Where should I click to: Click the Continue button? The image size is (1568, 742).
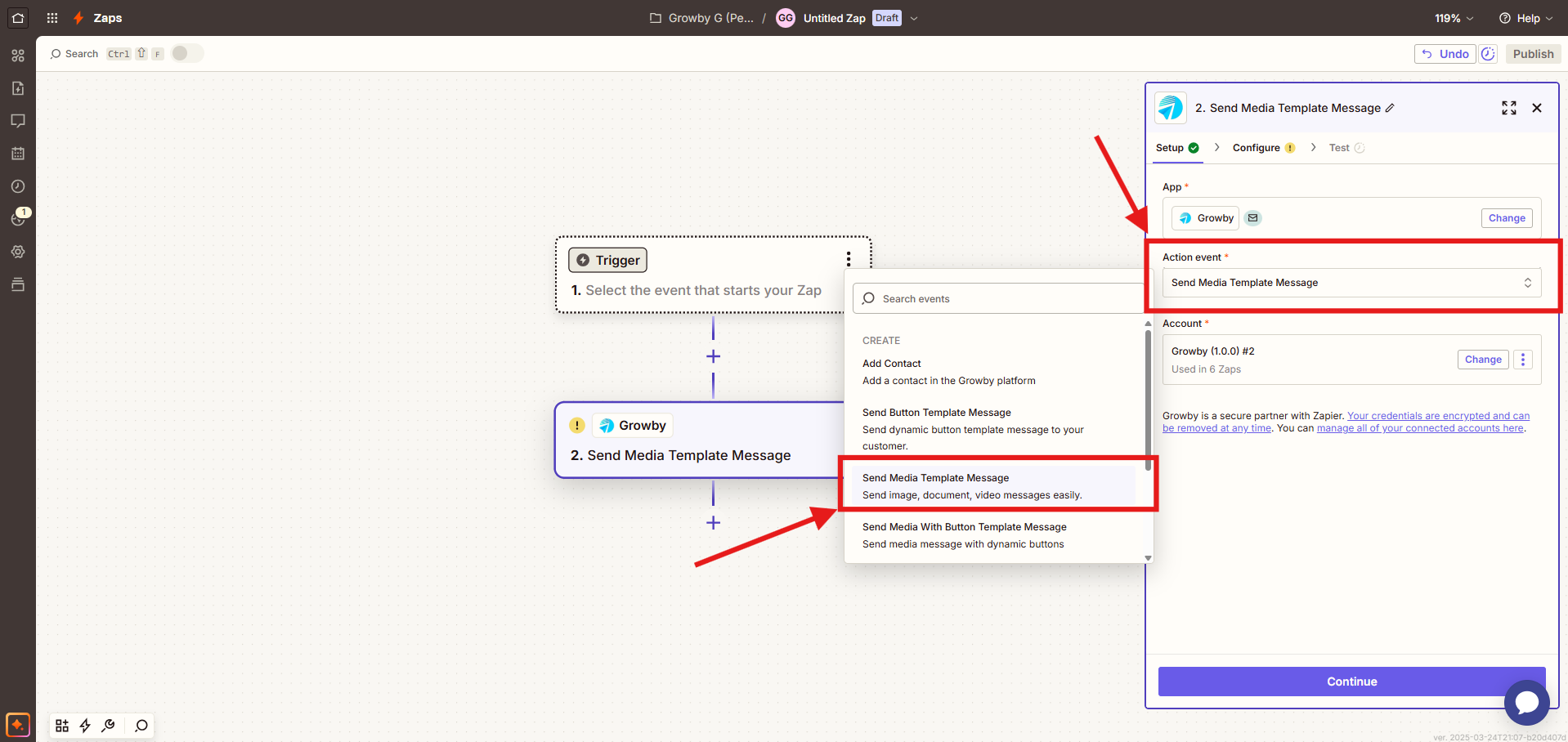pyautogui.click(x=1352, y=682)
